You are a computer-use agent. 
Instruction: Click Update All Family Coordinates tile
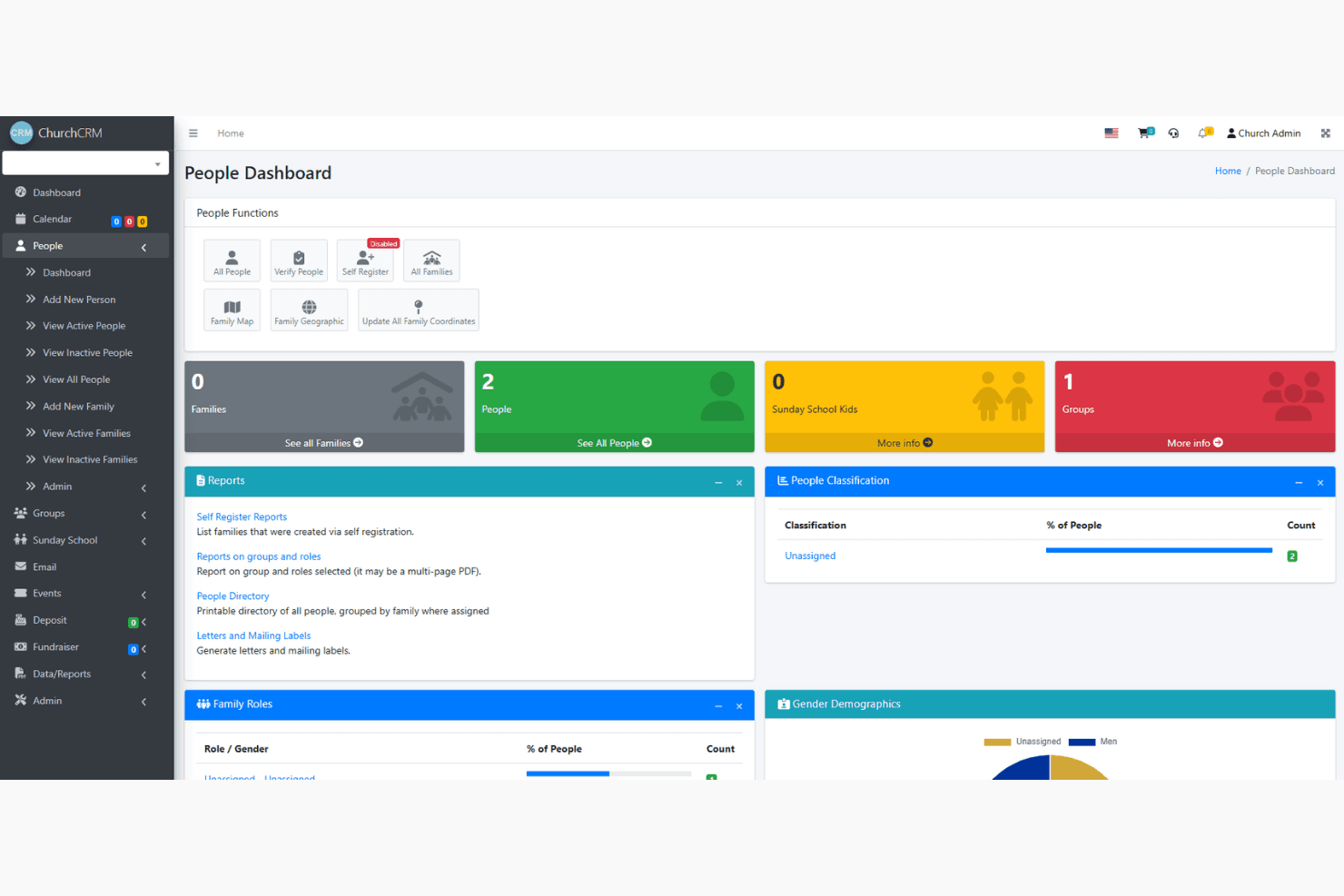419,310
